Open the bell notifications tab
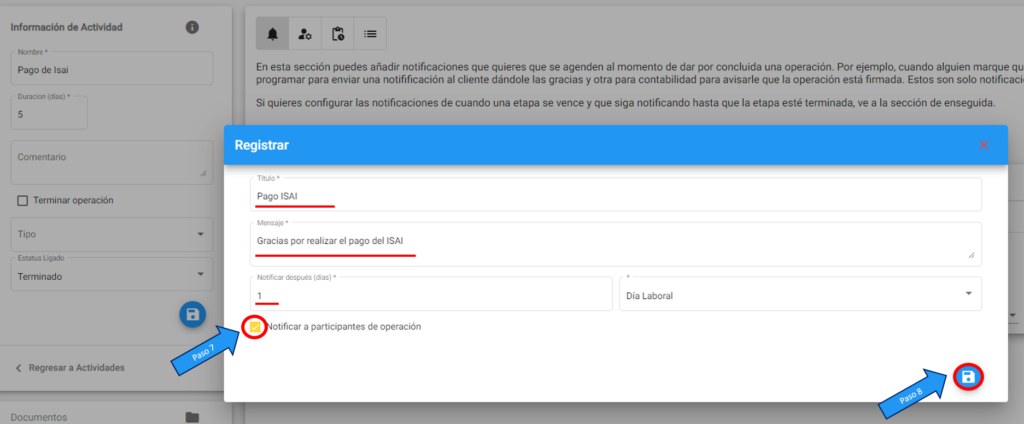 pos(272,34)
